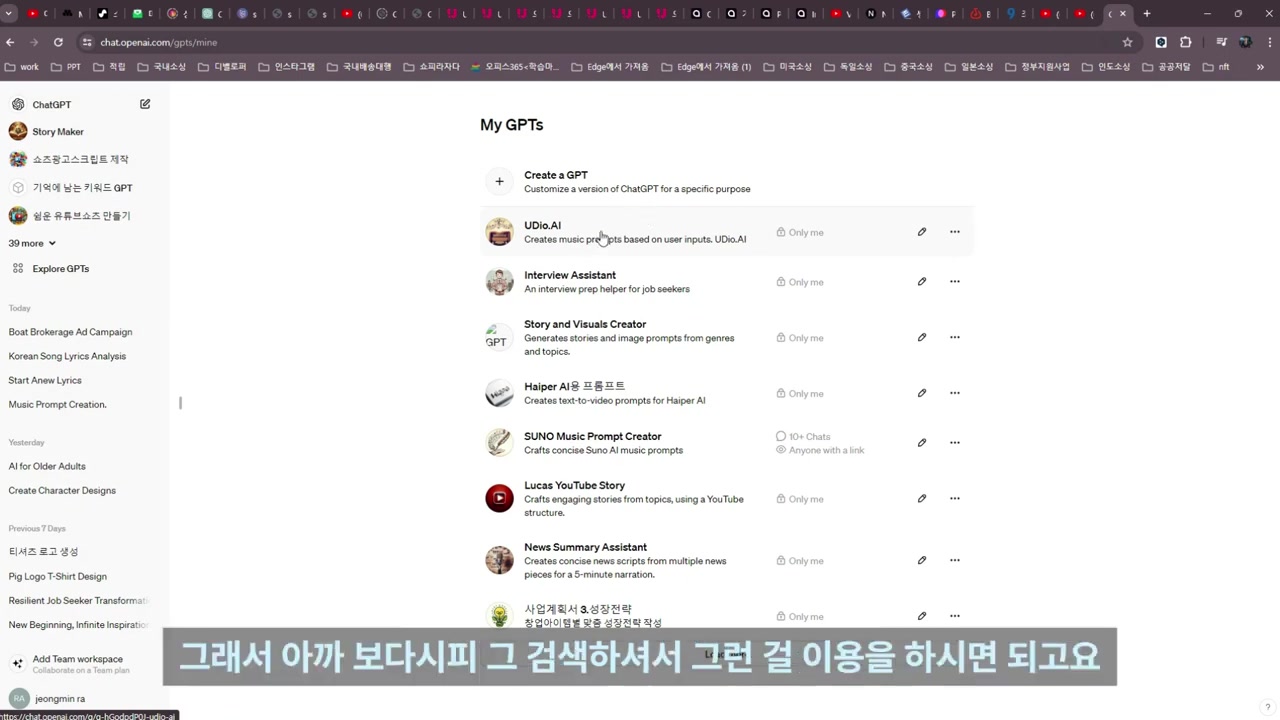Open Resilient Job Seeker Transformation chat

click(x=78, y=601)
